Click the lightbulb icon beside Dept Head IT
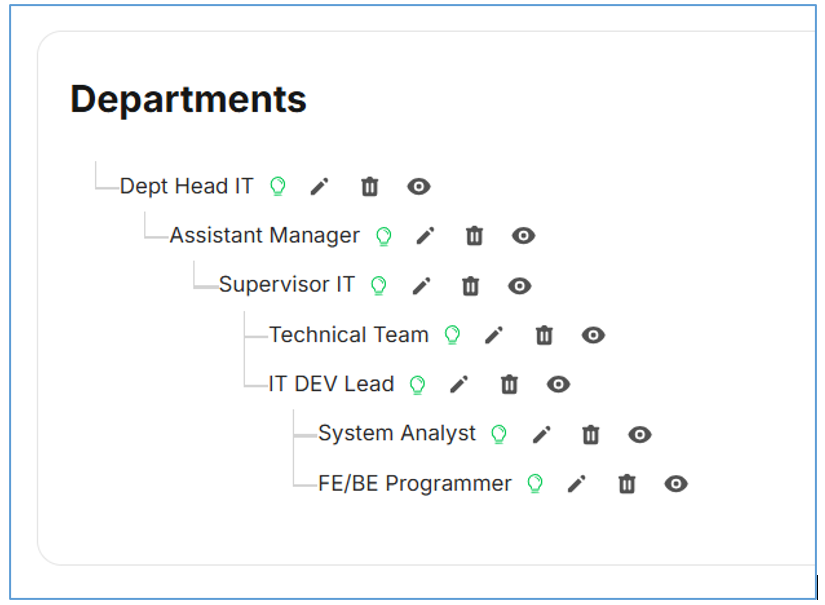The width and height of the screenshot is (825, 605). [x=278, y=186]
